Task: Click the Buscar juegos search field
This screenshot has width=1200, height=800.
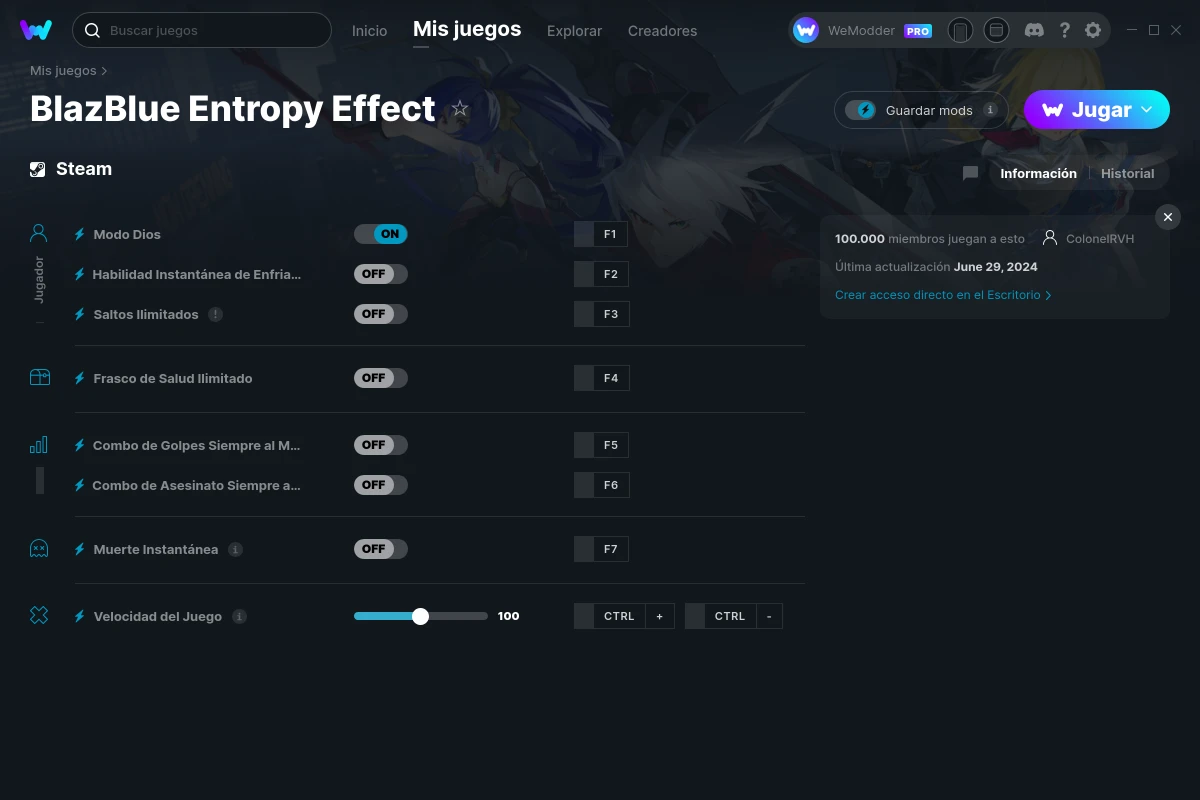Action: (x=200, y=30)
